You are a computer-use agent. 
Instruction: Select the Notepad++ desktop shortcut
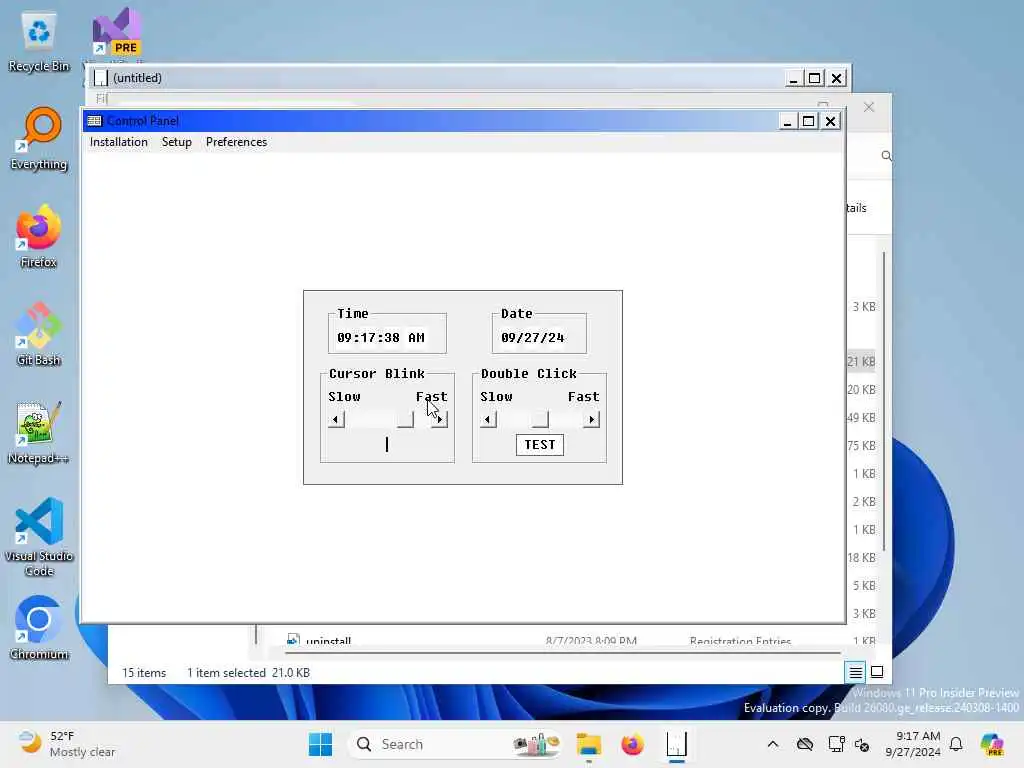[39, 434]
